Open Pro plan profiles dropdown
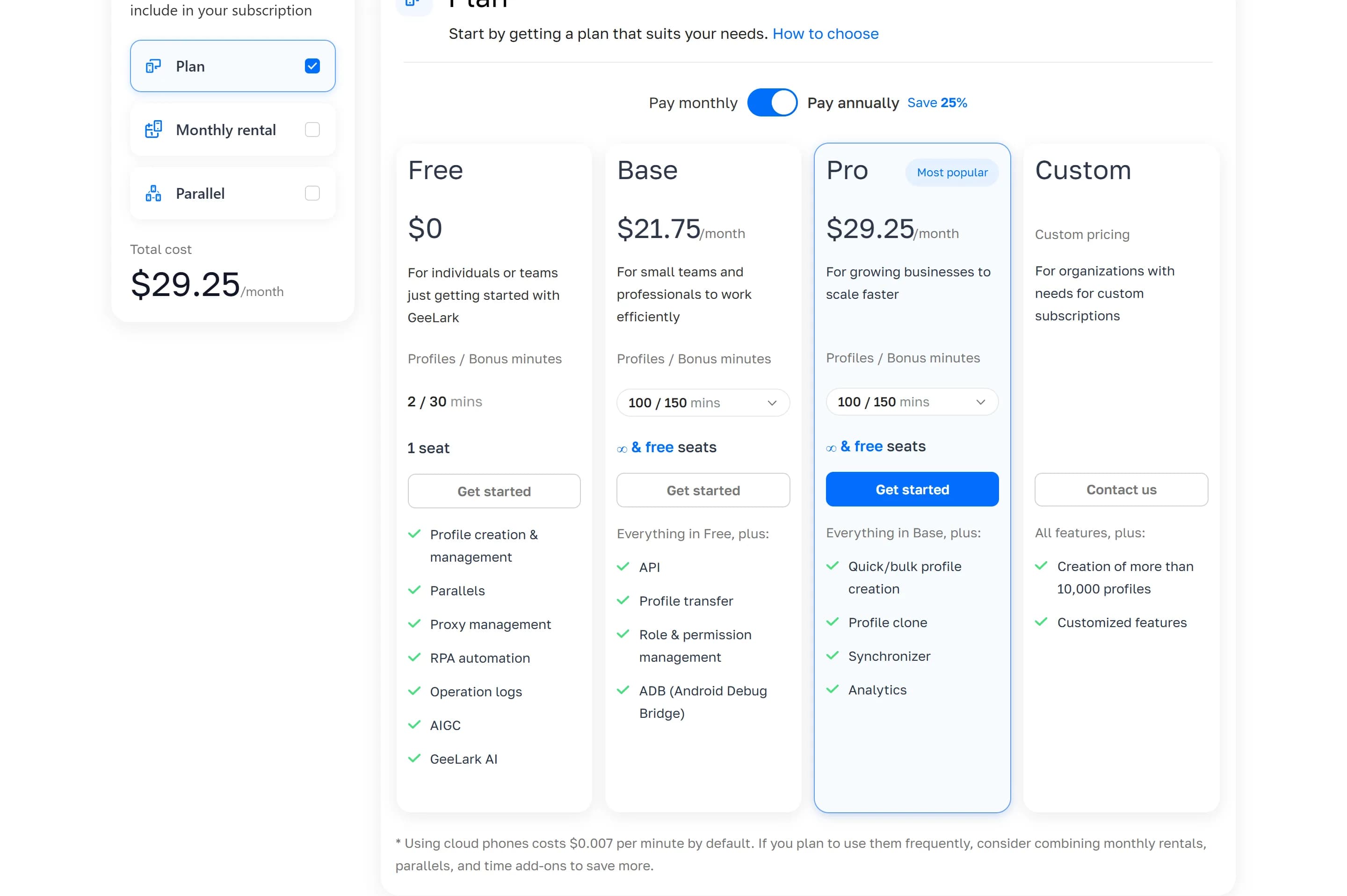Viewport: 1347px width, 896px height. 912,402
